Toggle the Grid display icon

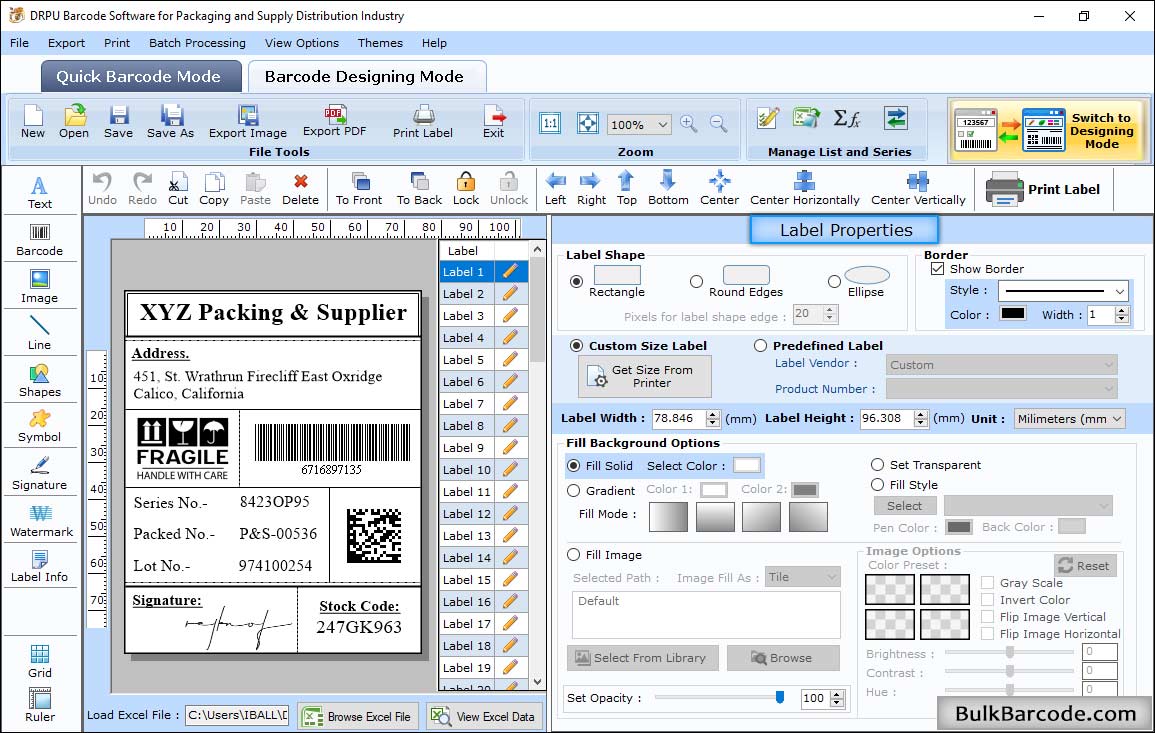40,661
